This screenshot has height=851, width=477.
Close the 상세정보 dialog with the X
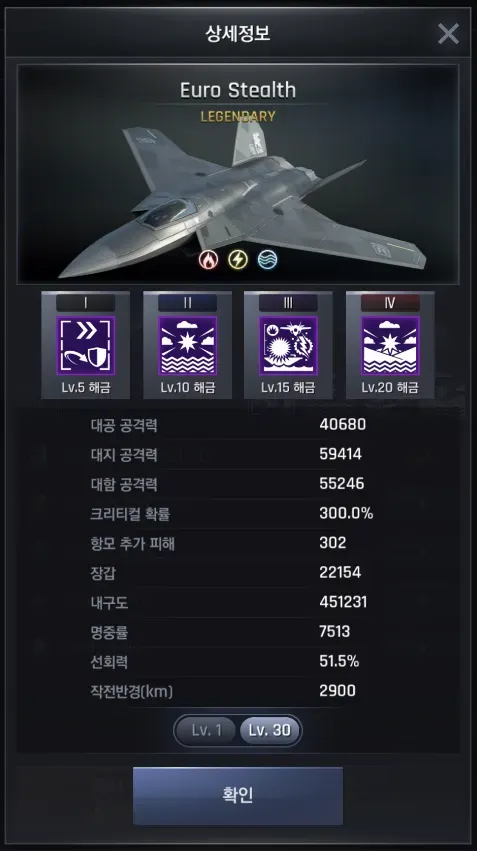pyautogui.click(x=448, y=34)
